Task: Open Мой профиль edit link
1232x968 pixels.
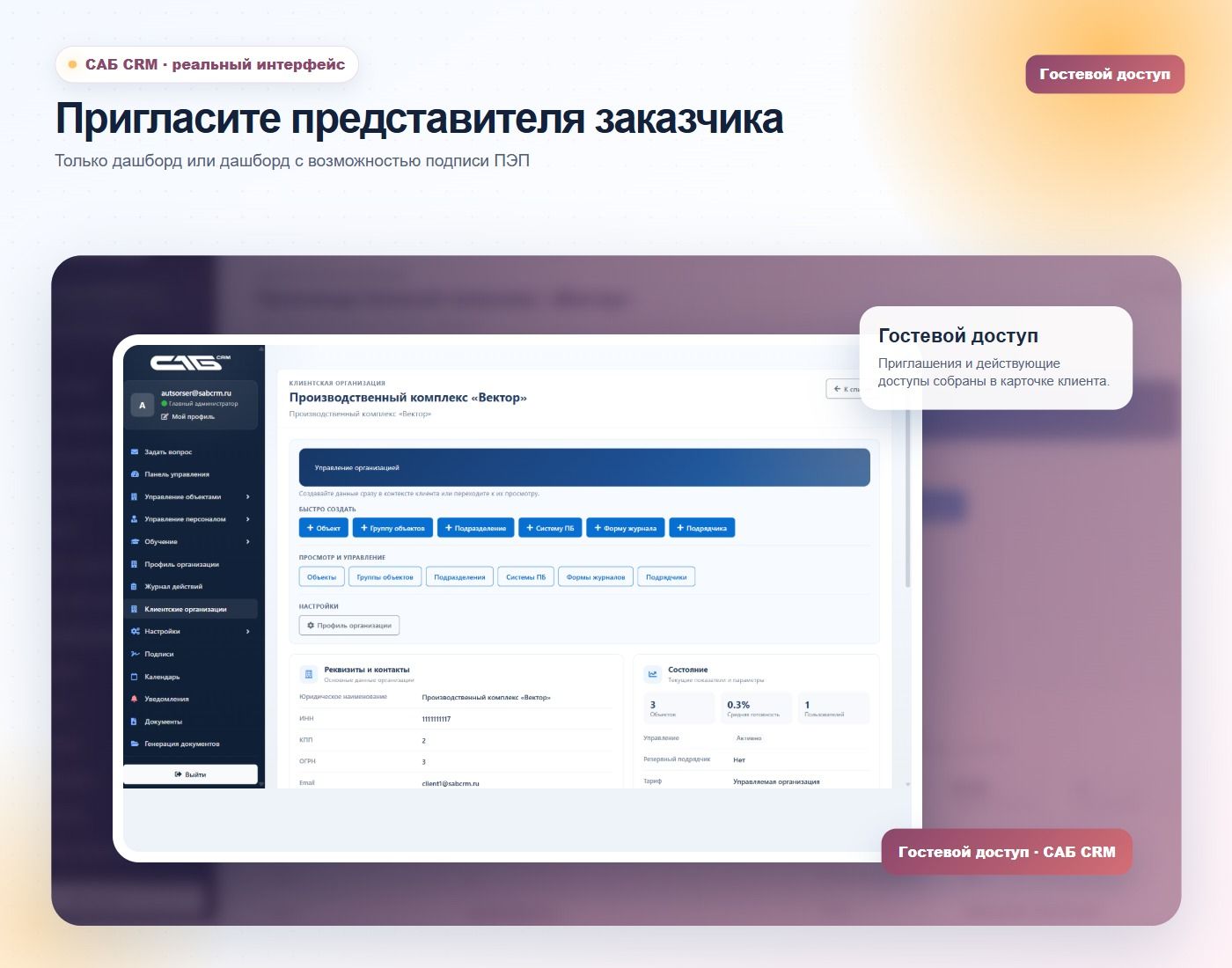Action: pos(187,416)
